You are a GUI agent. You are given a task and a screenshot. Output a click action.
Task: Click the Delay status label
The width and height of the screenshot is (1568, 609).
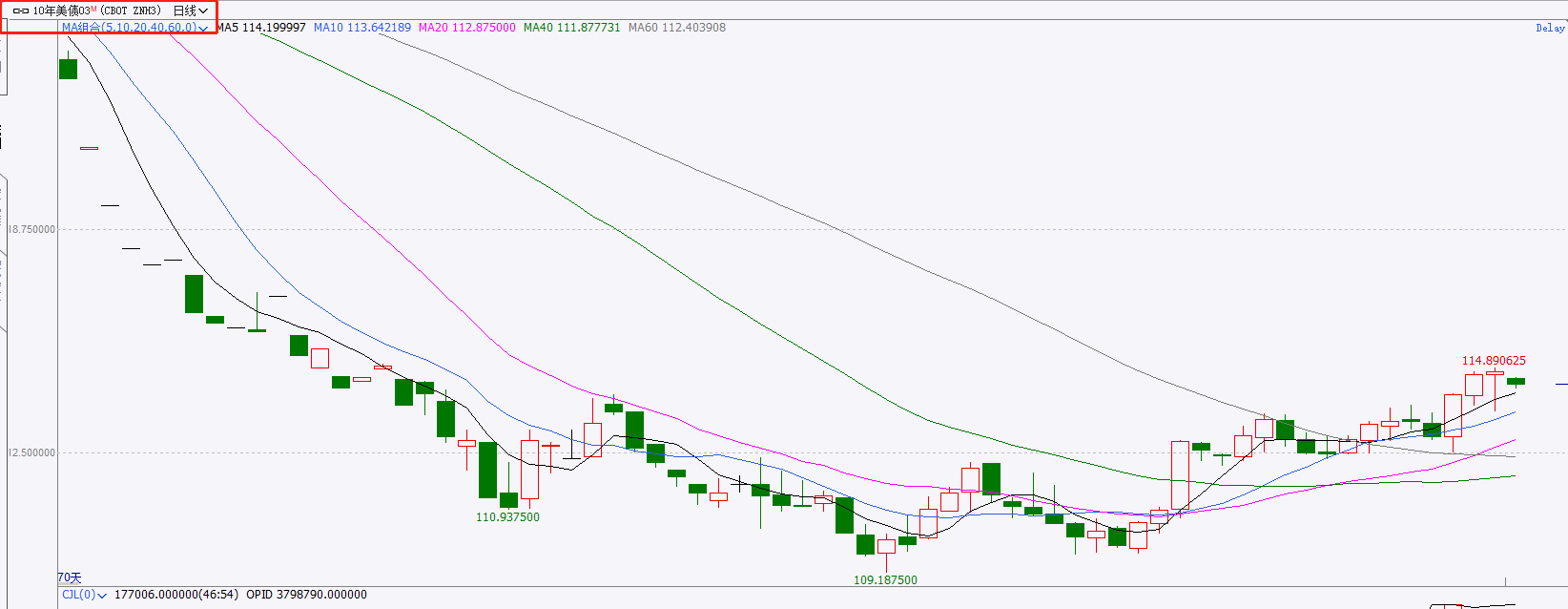(1550, 28)
